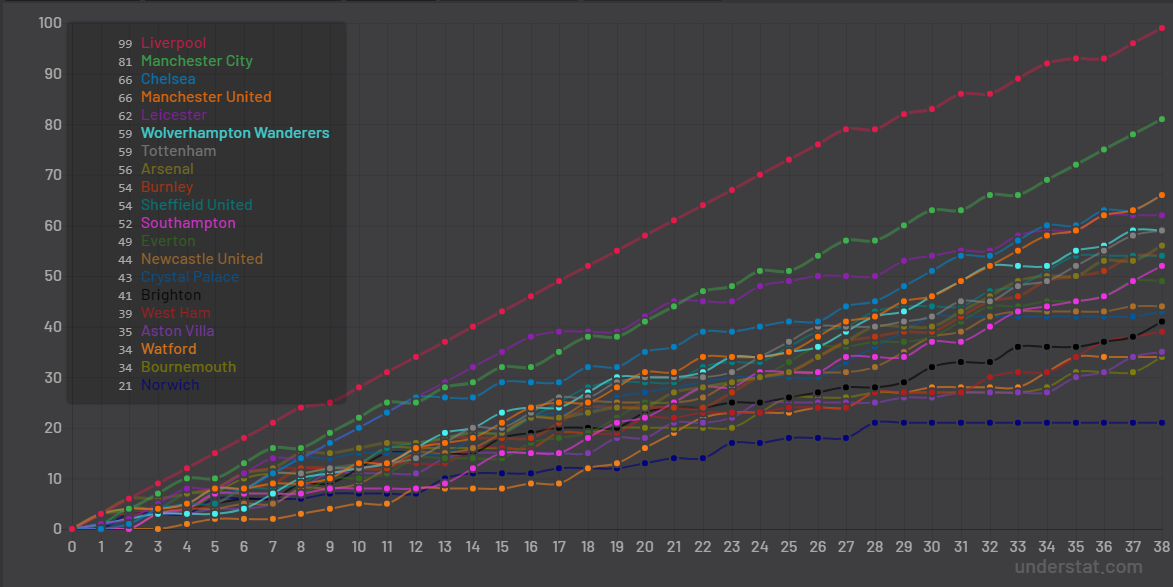This screenshot has width=1173, height=587.
Task: Click the 50 label on the y-axis
Action: (53, 276)
